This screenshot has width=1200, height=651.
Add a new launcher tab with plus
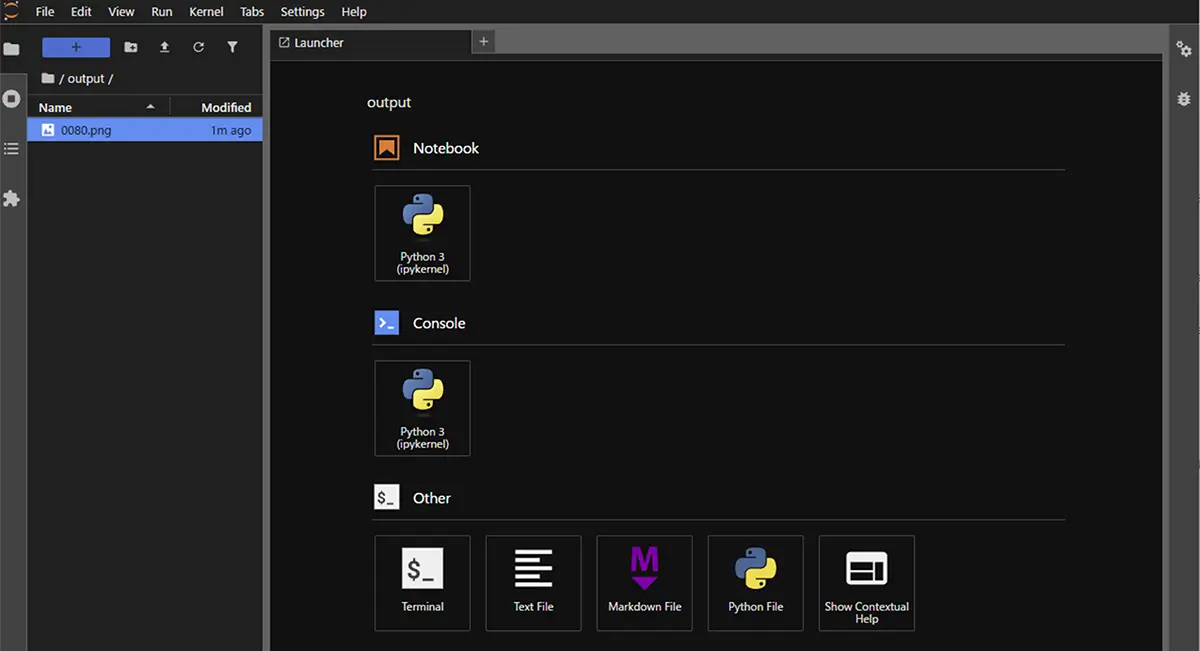(x=484, y=42)
